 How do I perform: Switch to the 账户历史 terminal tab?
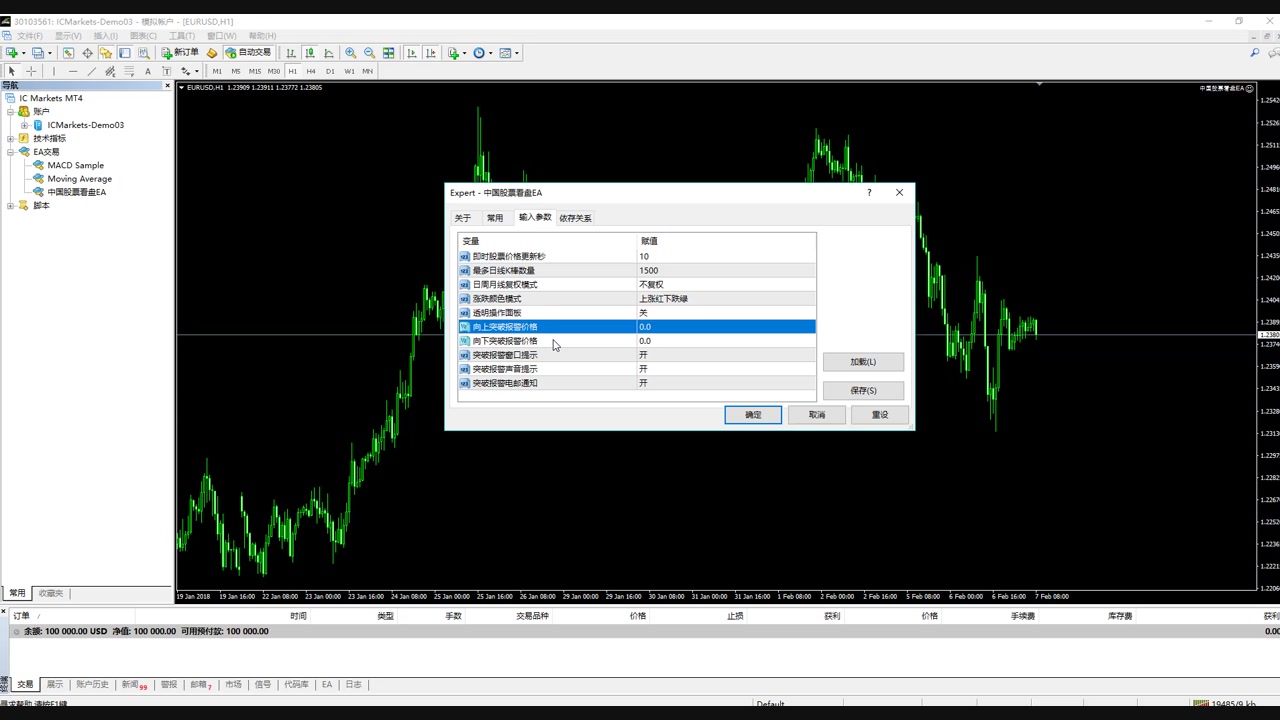(92, 685)
